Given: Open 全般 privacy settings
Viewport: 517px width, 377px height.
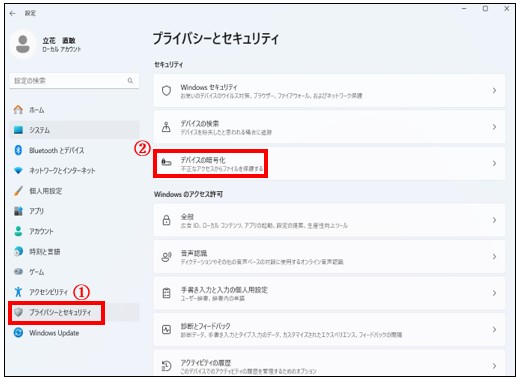Looking at the screenshot, I should 329,220.
